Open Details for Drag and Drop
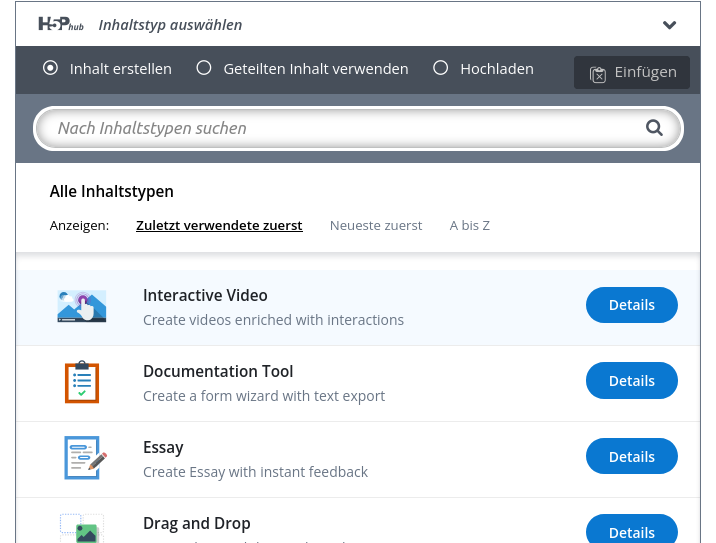This screenshot has width=716, height=543. [631, 529]
